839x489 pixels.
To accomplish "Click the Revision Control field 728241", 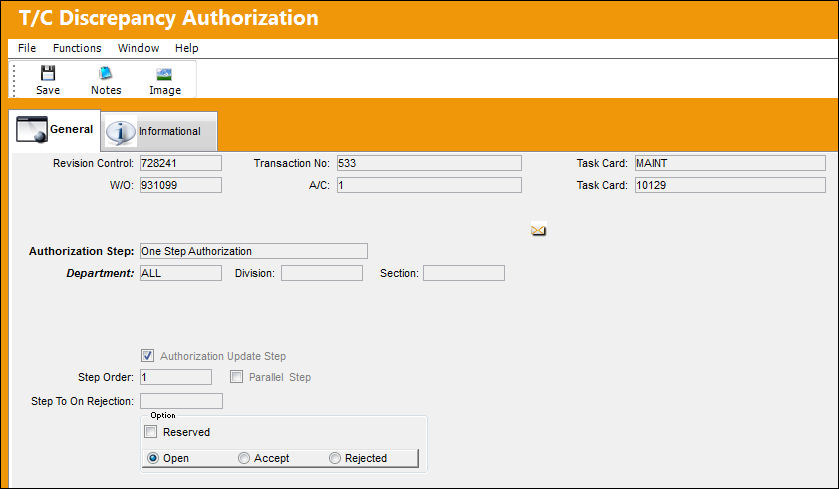I will point(181,163).
